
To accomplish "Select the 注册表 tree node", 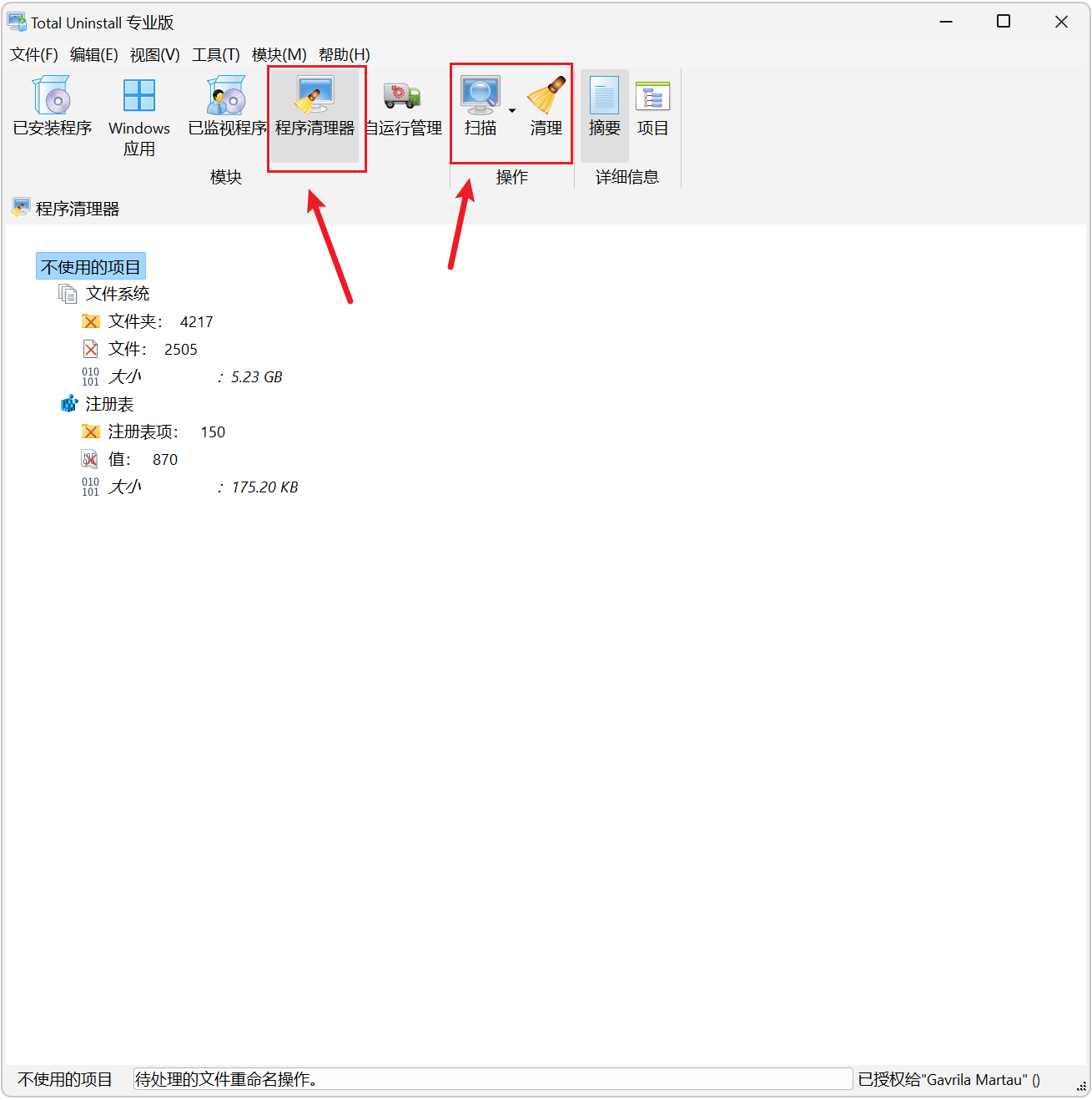I will tap(109, 404).
